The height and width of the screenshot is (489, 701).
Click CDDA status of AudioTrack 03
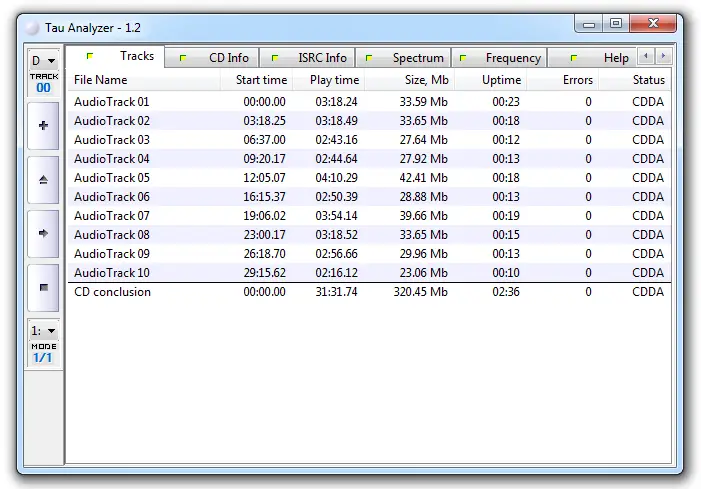pyautogui.click(x=648, y=140)
